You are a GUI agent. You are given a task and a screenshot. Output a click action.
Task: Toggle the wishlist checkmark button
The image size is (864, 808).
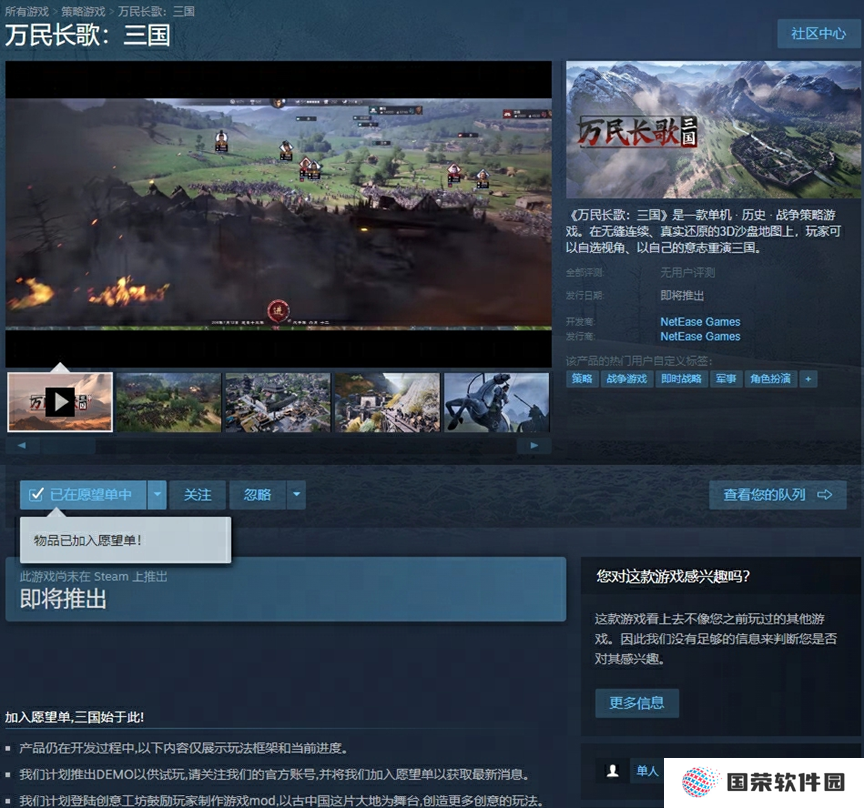(83, 494)
